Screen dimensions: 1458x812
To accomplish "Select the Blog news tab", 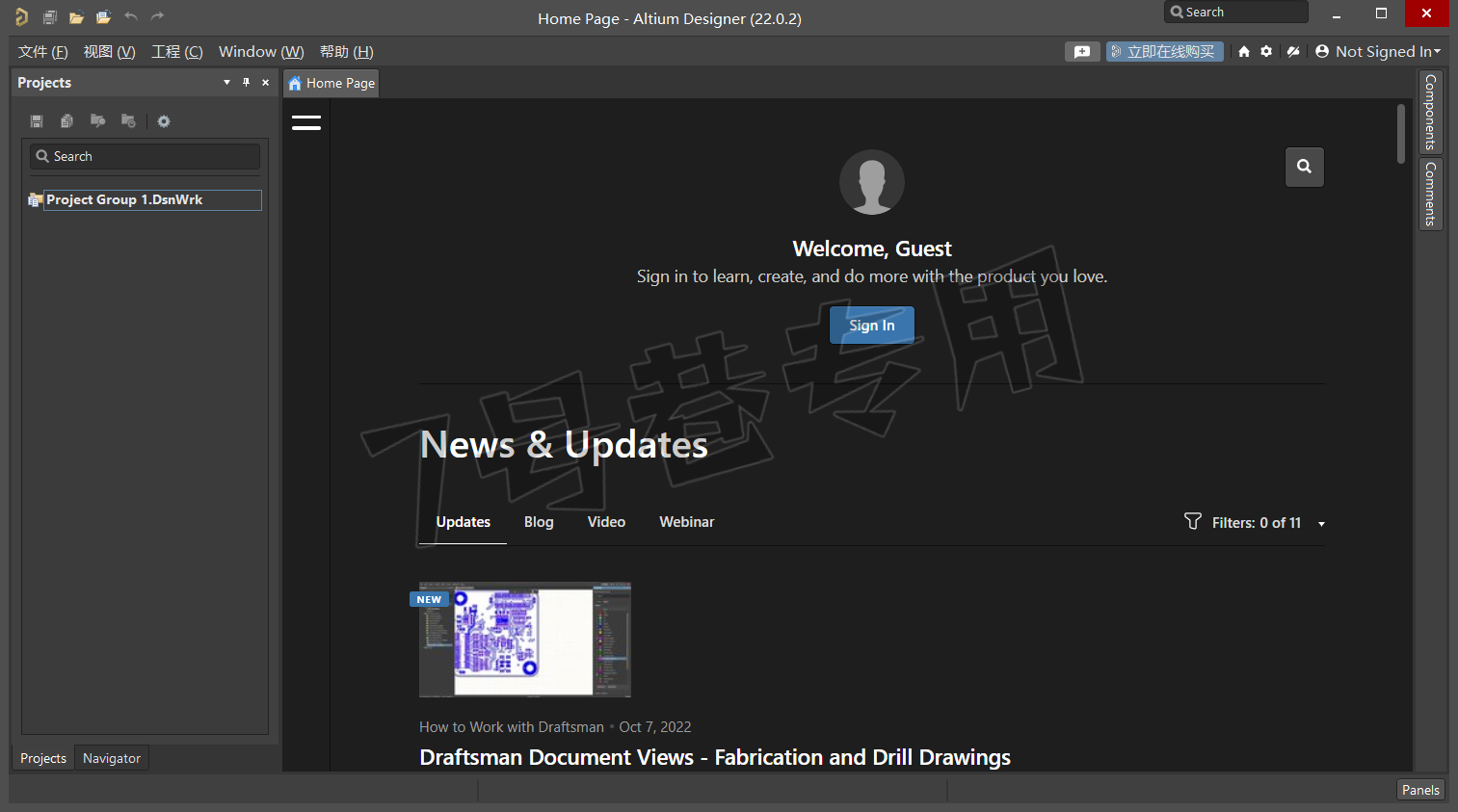I will tap(539, 522).
